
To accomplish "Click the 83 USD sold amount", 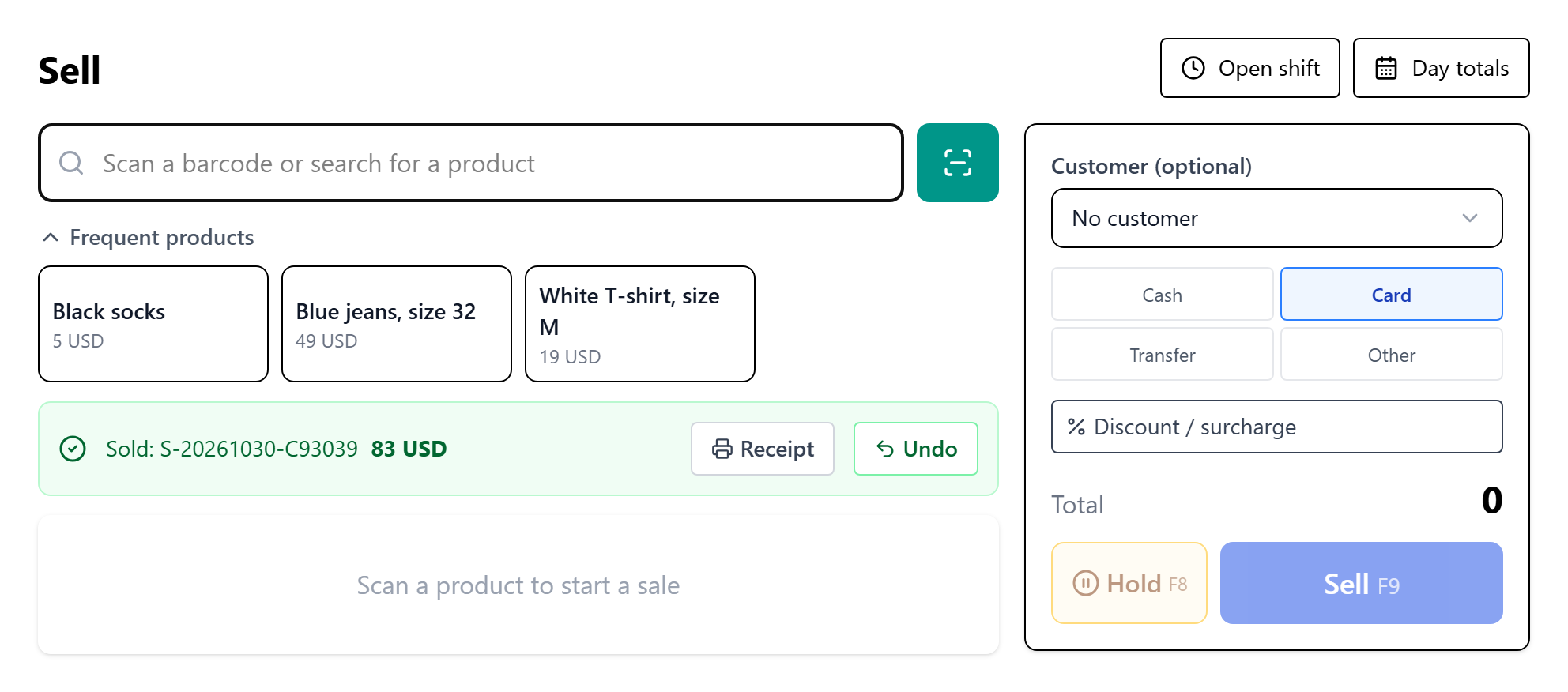I will tap(409, 449).
